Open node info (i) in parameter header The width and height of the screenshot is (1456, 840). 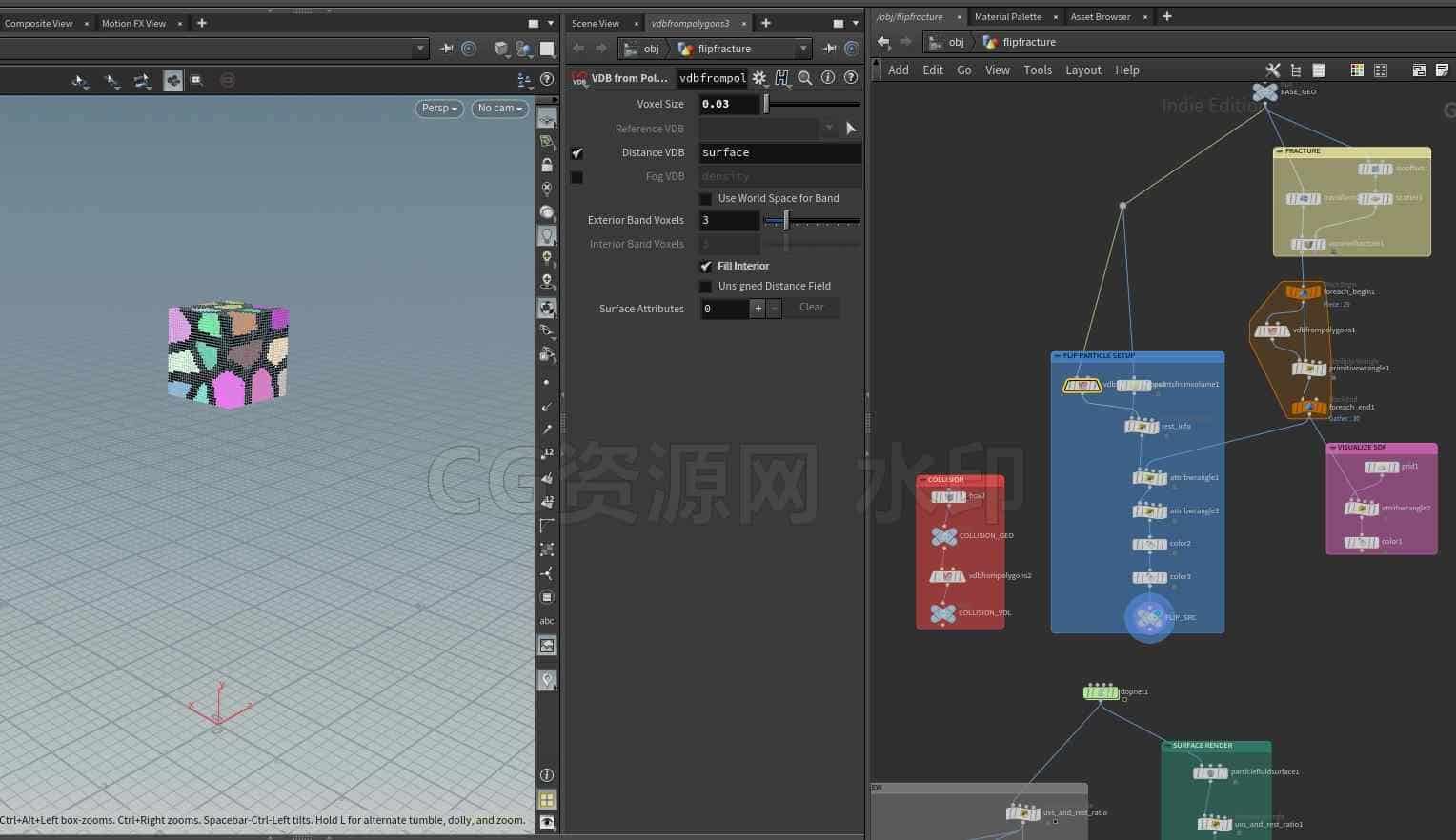[828, 78]
